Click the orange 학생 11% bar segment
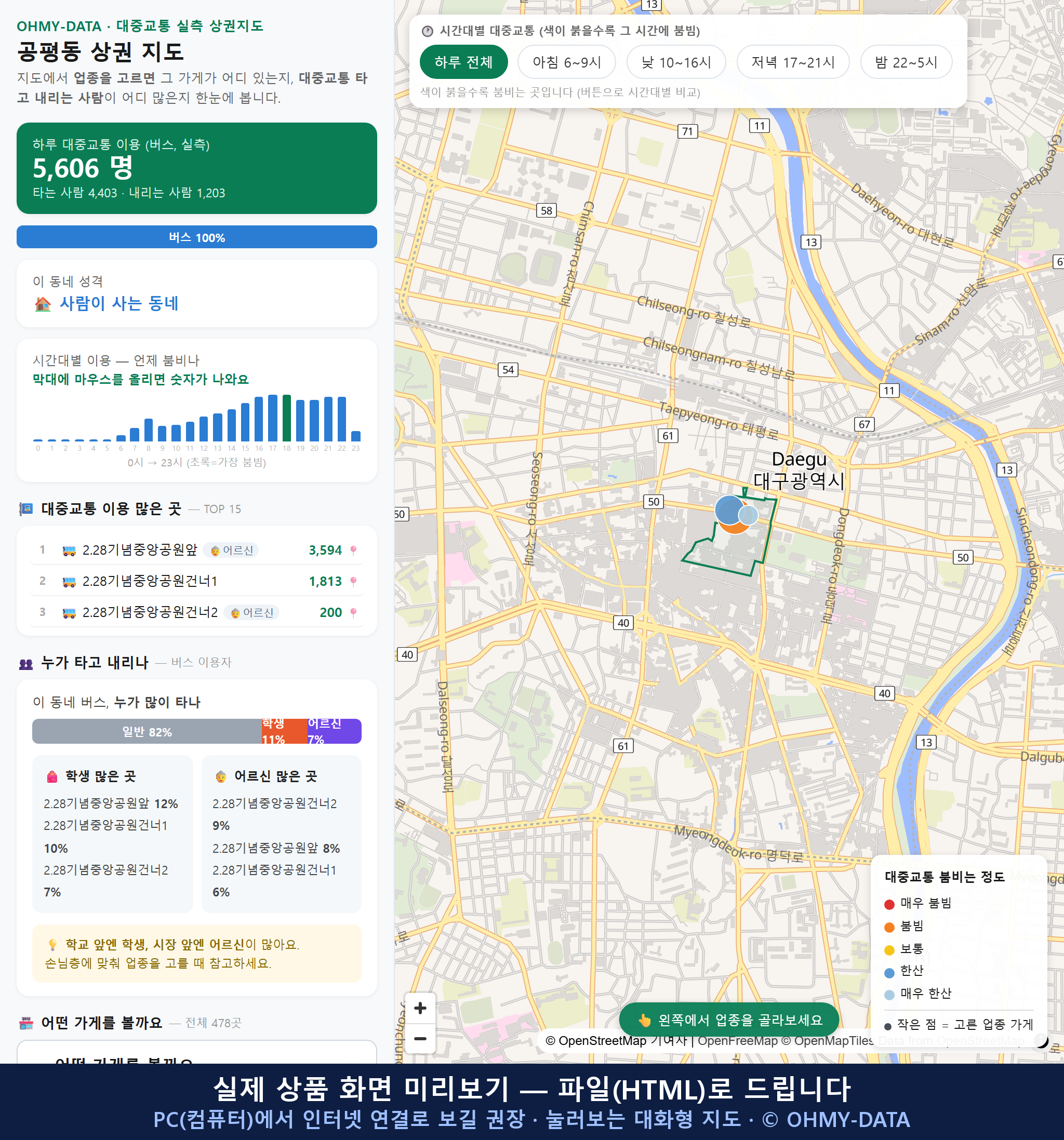Viewport: 1064px width, 1140px height. 285,731
